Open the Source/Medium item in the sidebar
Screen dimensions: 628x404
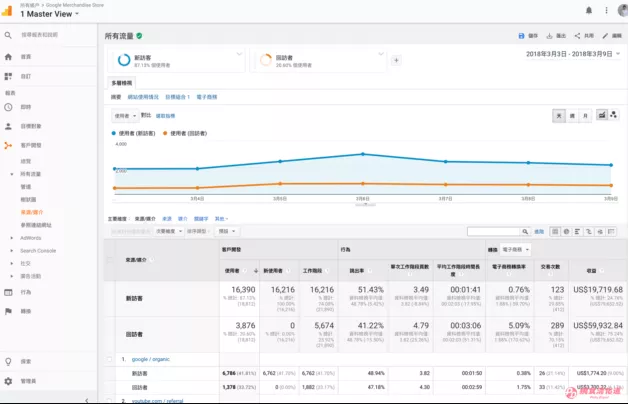32,212
